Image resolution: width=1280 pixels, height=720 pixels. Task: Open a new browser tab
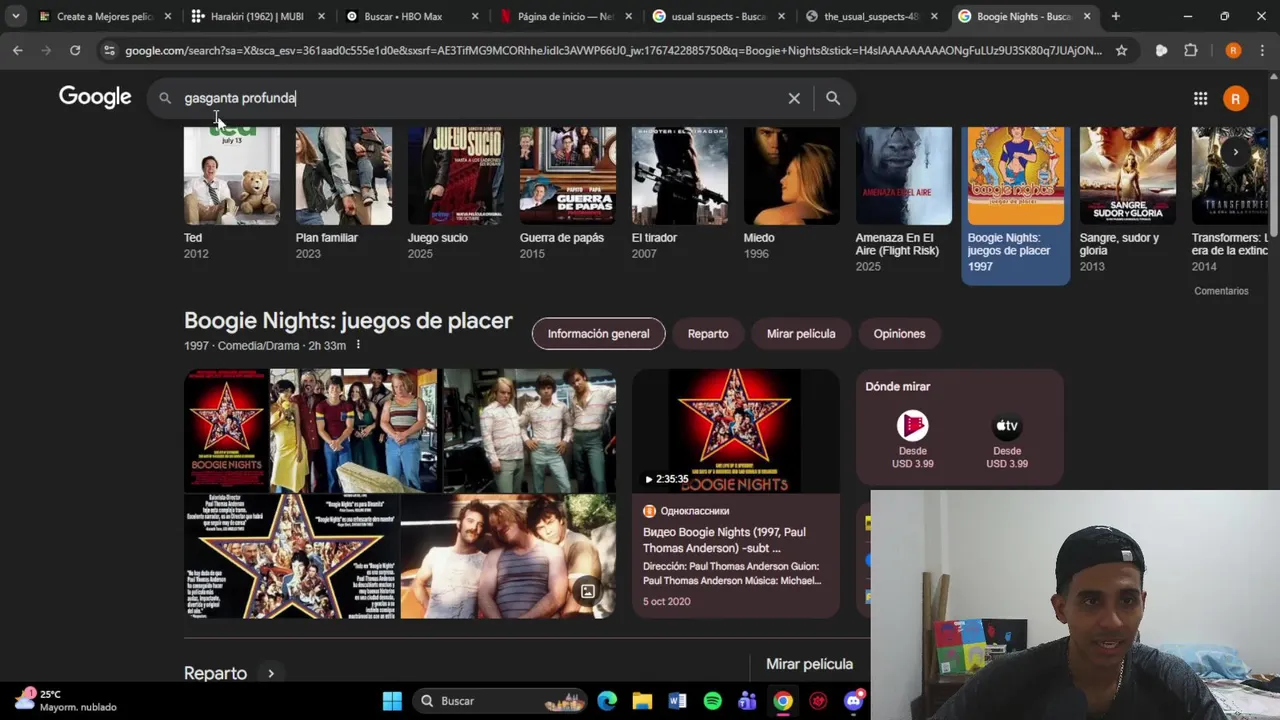pyautogui.click(x=1116, y=16)
